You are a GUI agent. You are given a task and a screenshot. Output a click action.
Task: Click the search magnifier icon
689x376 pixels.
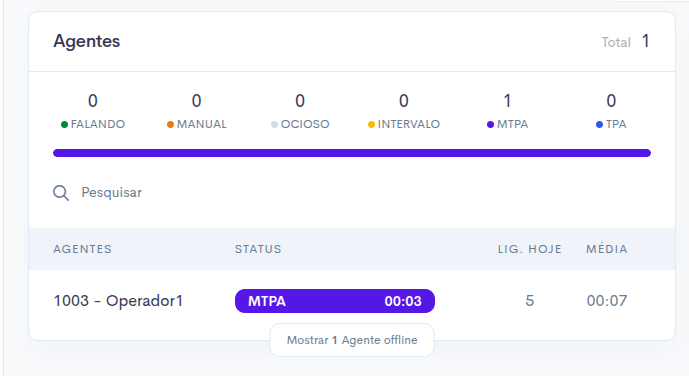click(x=61, y=193)
